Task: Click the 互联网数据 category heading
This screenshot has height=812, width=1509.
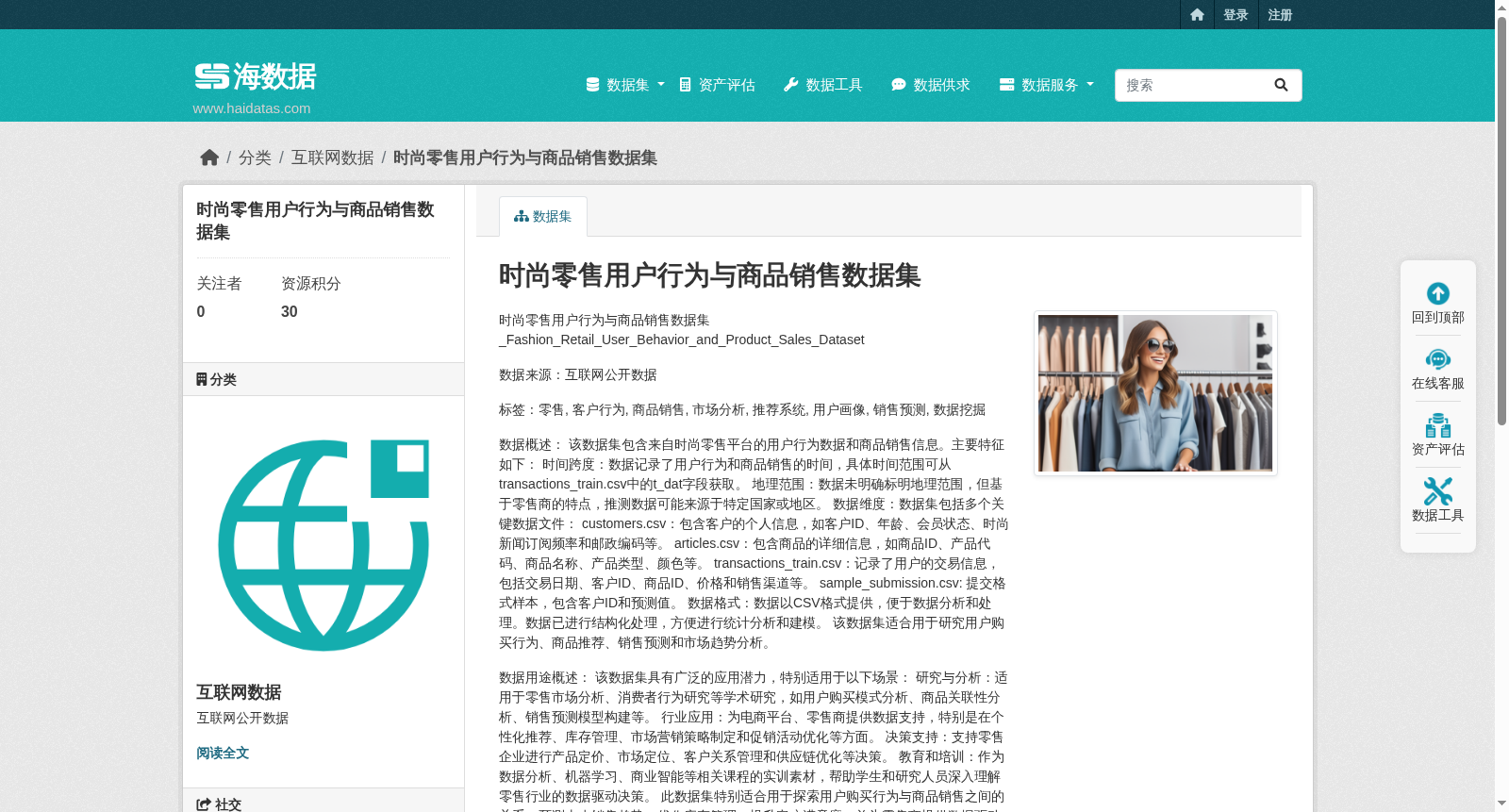Action: pos(239,692)
